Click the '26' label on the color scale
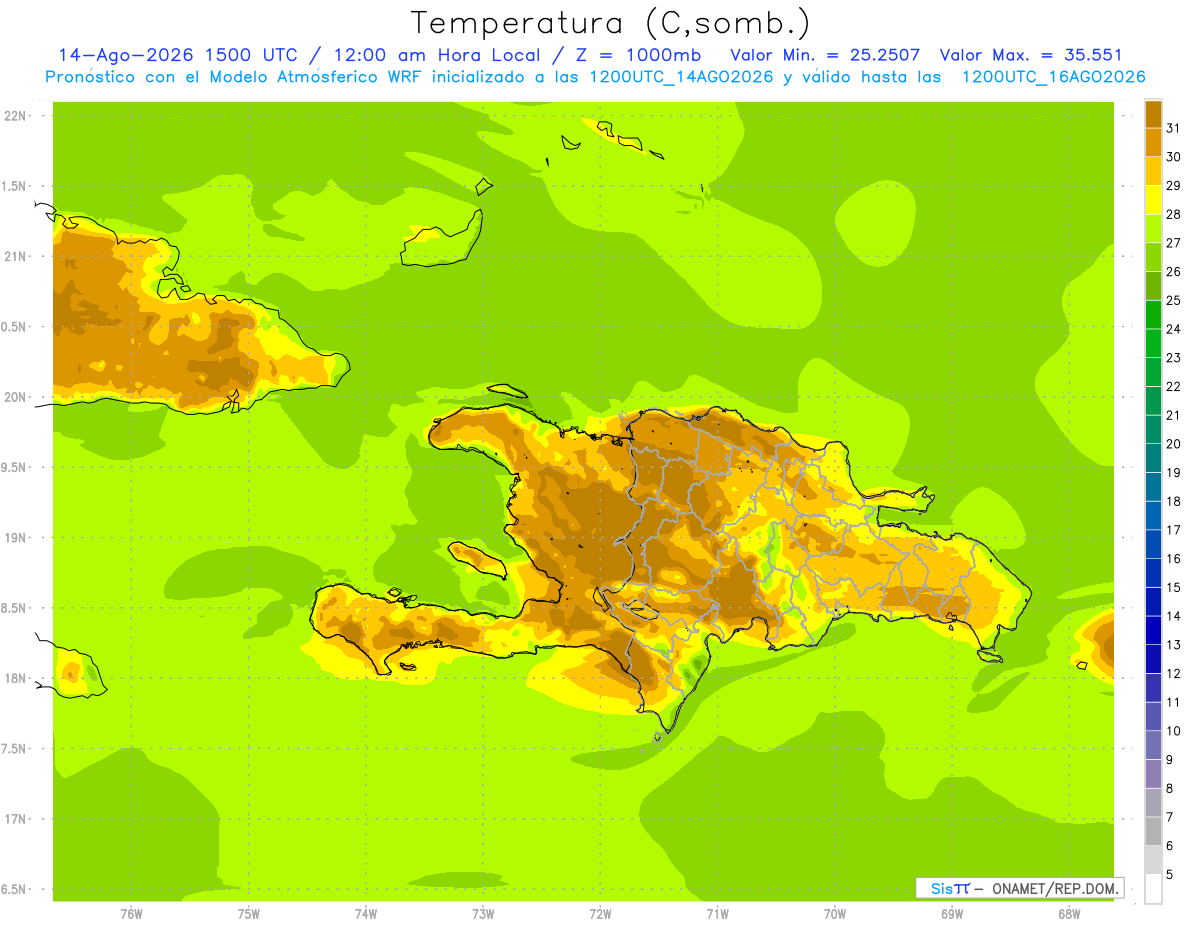 point(1173,271)
